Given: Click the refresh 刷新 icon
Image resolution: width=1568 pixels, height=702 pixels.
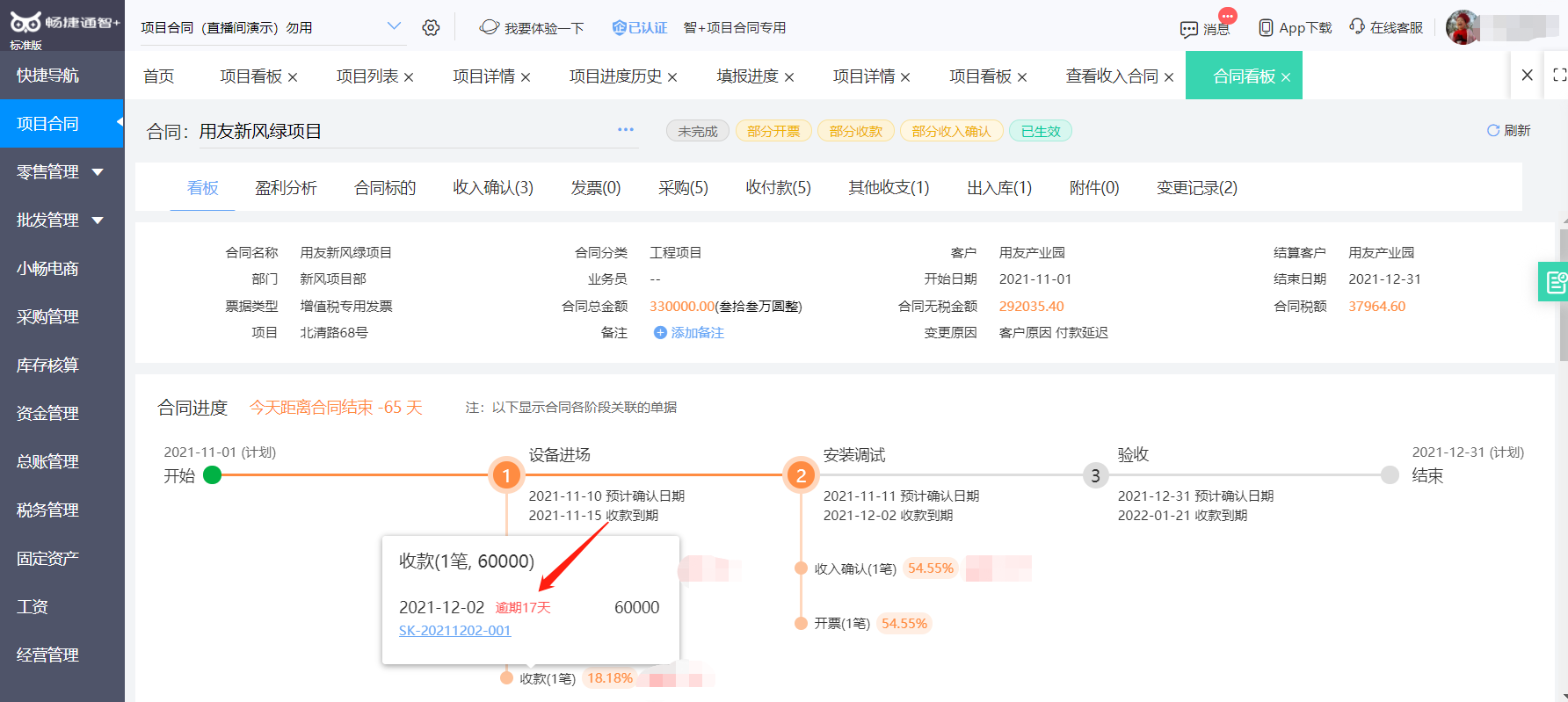Looking at the screenshot, I should pyautogui.click(x=1492, y=130).
